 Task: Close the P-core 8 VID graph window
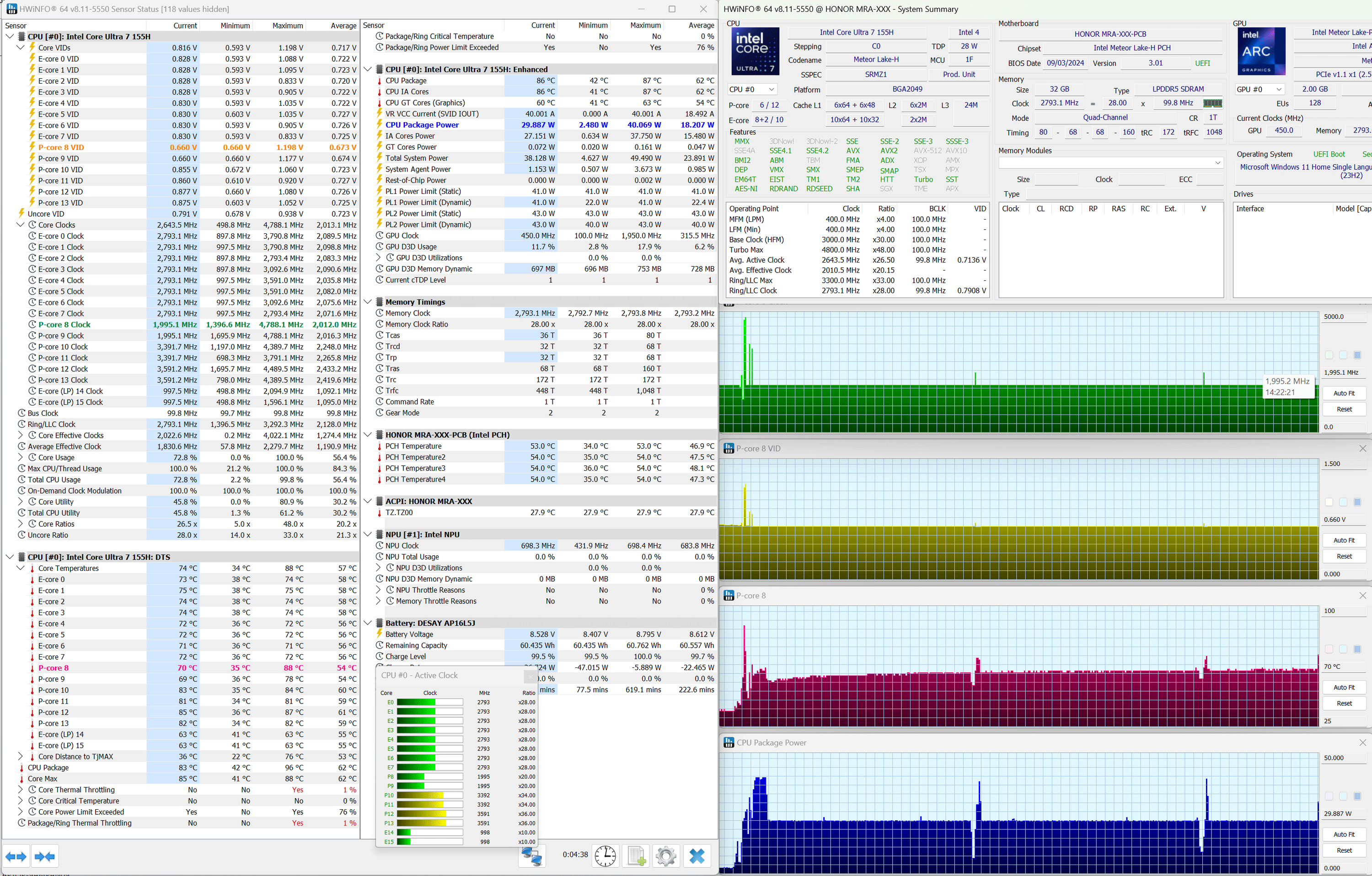(1362, 449)
